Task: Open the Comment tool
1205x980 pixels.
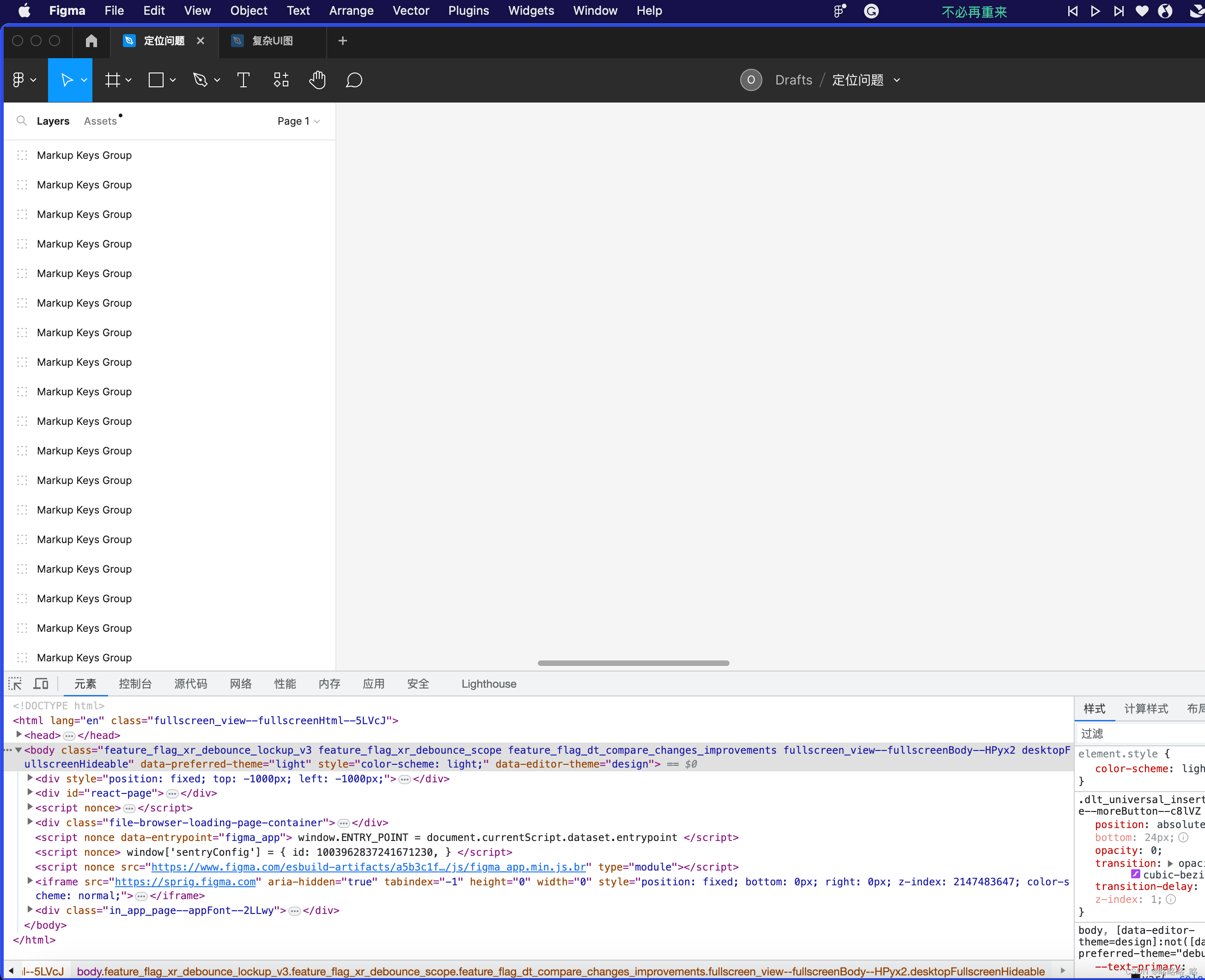Action: 353,80
